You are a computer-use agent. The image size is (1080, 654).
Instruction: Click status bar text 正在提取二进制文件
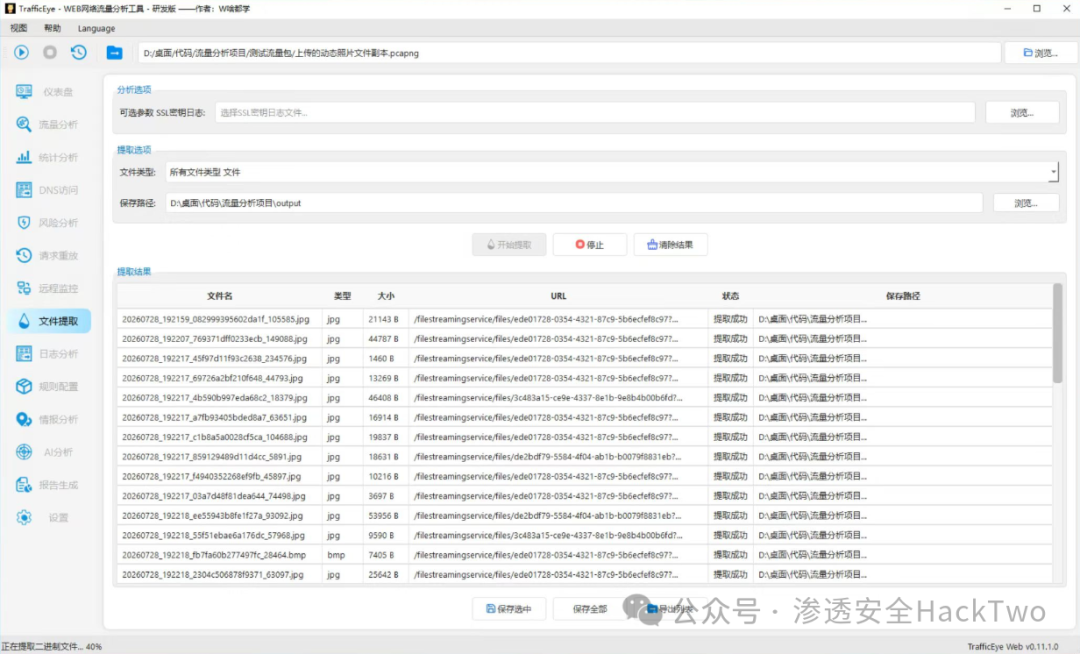point(42,646)
